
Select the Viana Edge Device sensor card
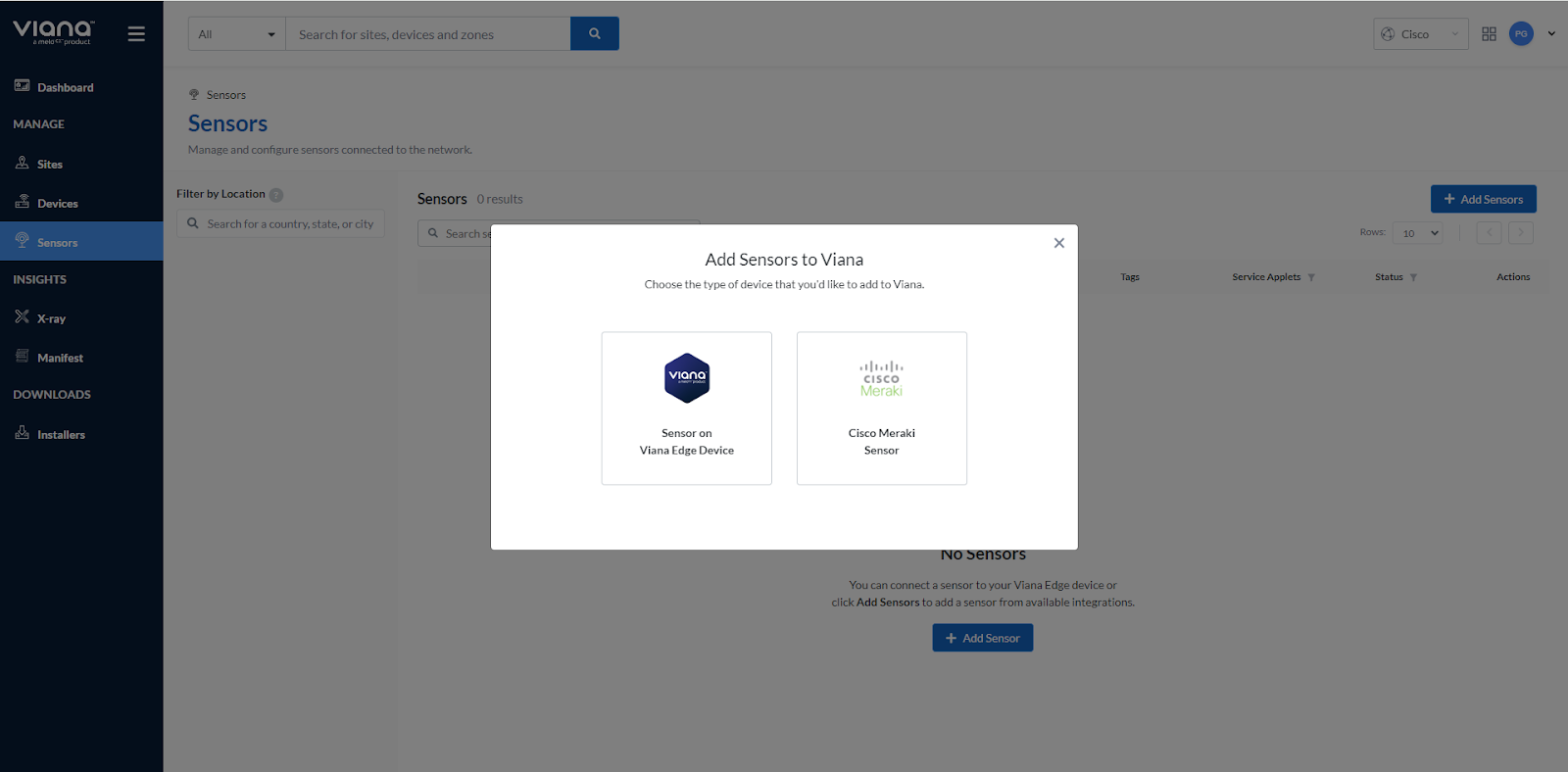(x=686, y=408)
